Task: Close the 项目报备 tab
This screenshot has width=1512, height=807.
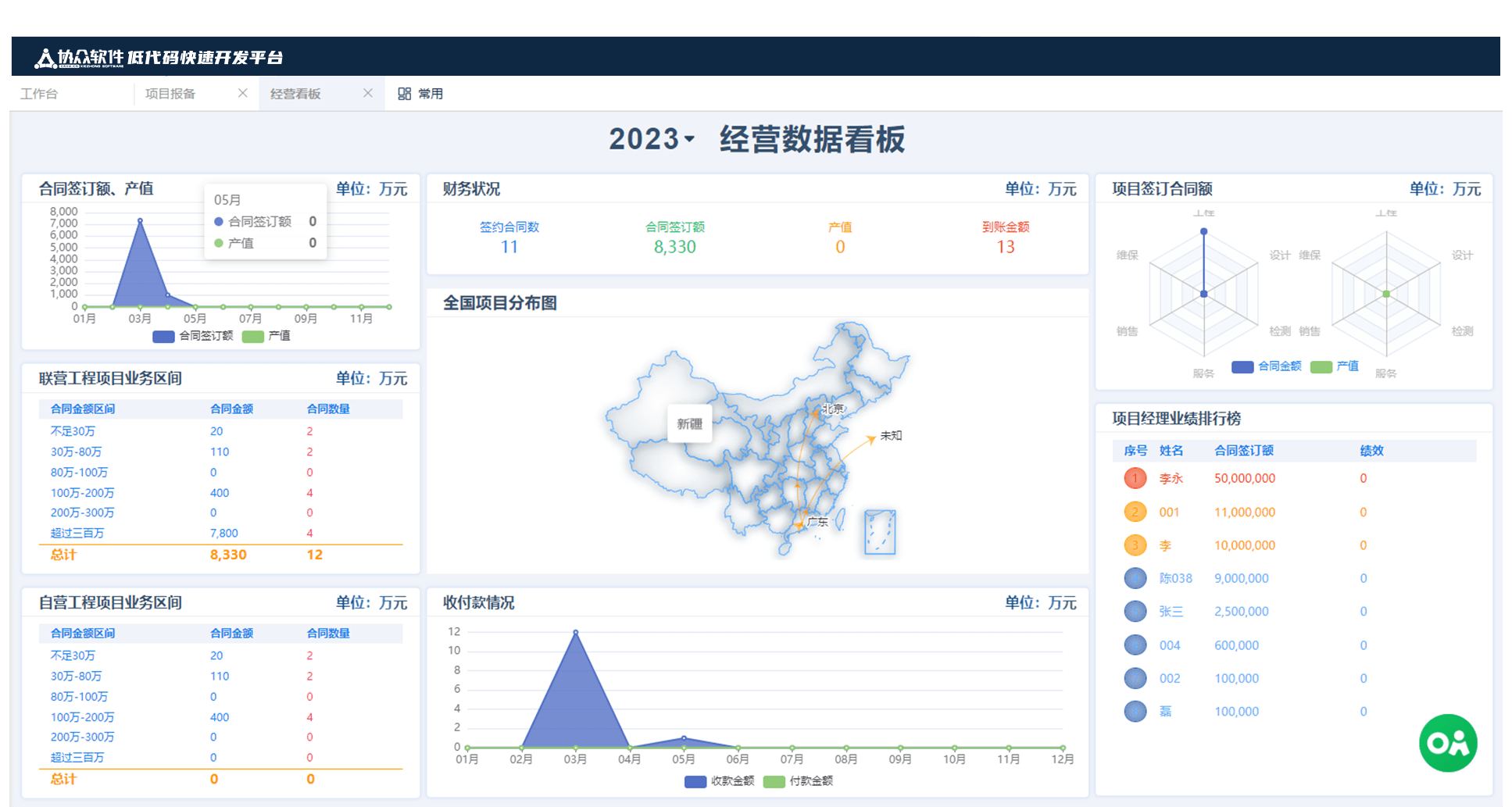Action: pos(242,93)
